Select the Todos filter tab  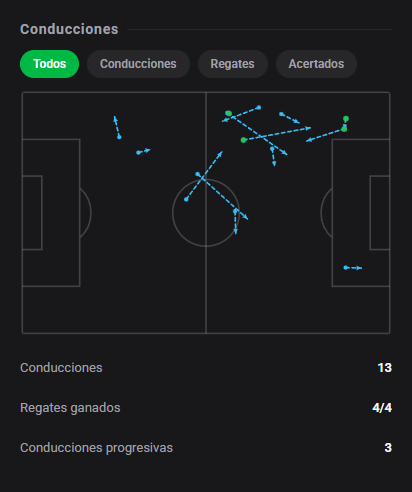pos(49,64)
